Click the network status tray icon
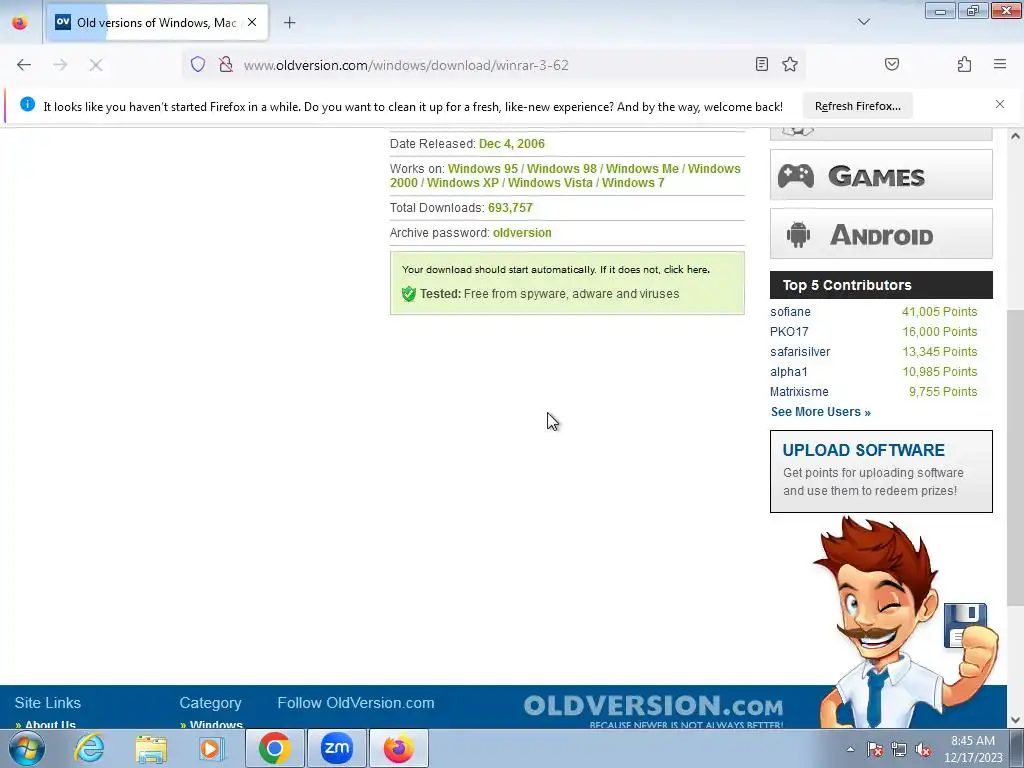Image resolution: width=1024 pixels, height=768 pixels. [x=899, y=749]
